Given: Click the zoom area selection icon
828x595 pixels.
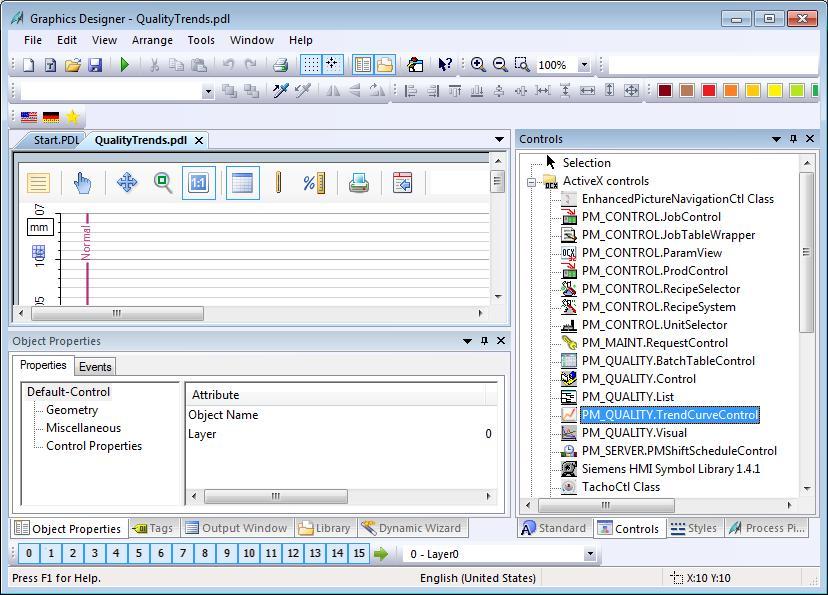Looking at the screenshot, I should tap(522, 65).
